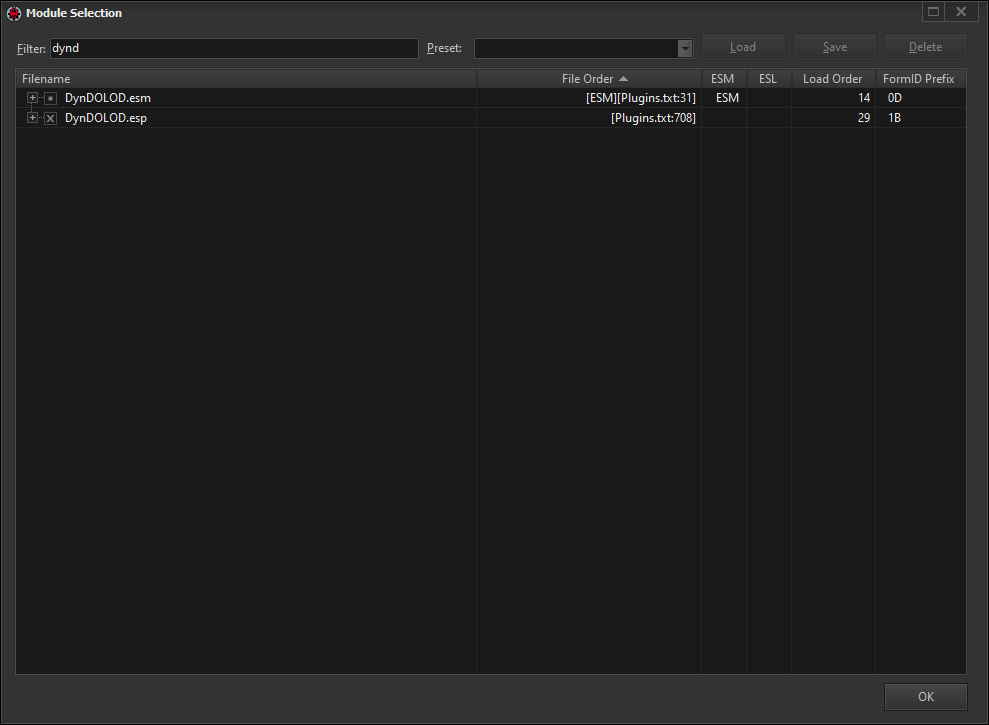Screen dimensions: 989x725
Task: Uncheck the DynDOLOD.esp checkbox
Action: (x=50, y=118)
